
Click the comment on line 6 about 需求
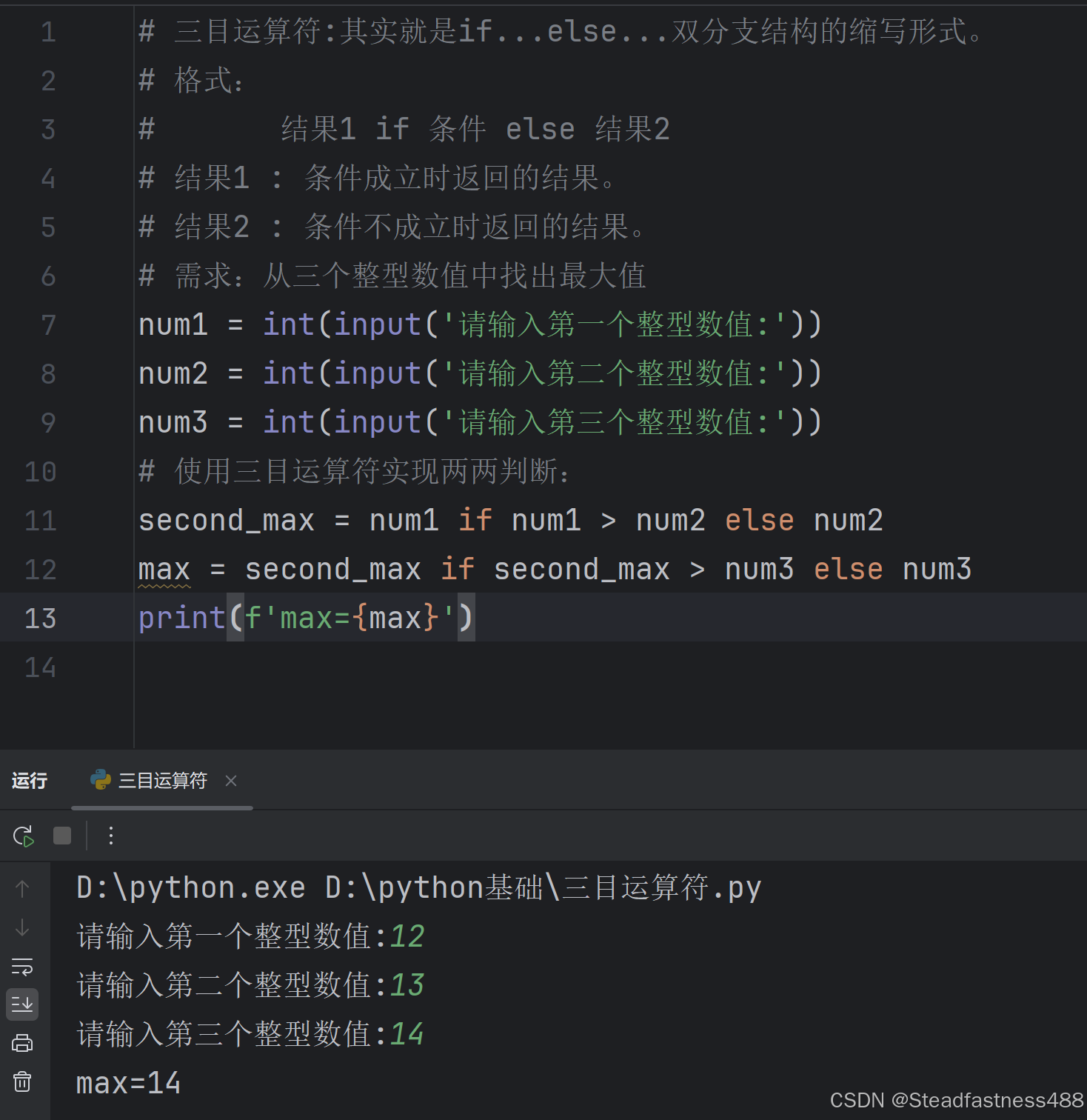click(392, 276)
